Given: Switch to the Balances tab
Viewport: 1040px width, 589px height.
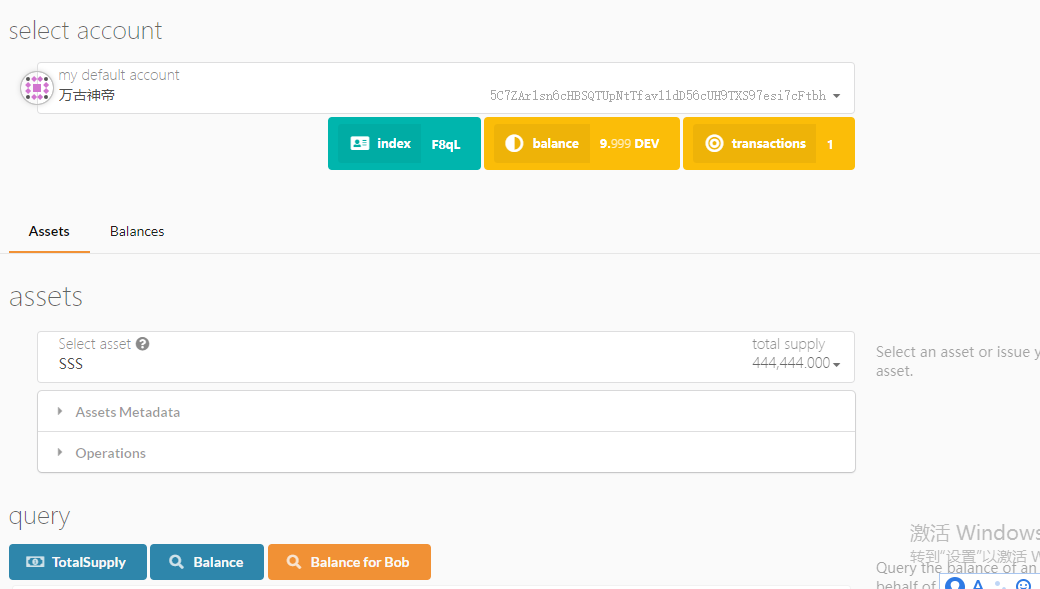Looking at the screenshot, I should tap(137, 231).
